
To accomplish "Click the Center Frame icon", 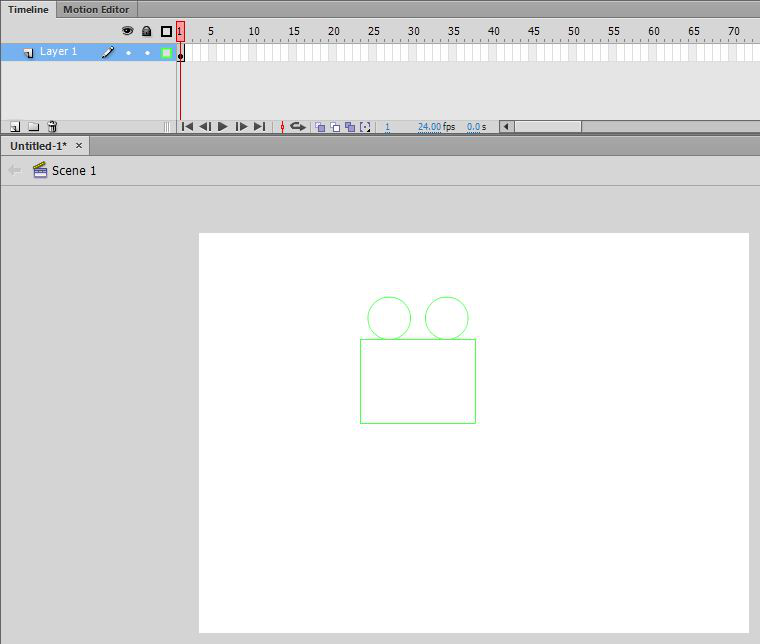I will [x=282, y=127].
